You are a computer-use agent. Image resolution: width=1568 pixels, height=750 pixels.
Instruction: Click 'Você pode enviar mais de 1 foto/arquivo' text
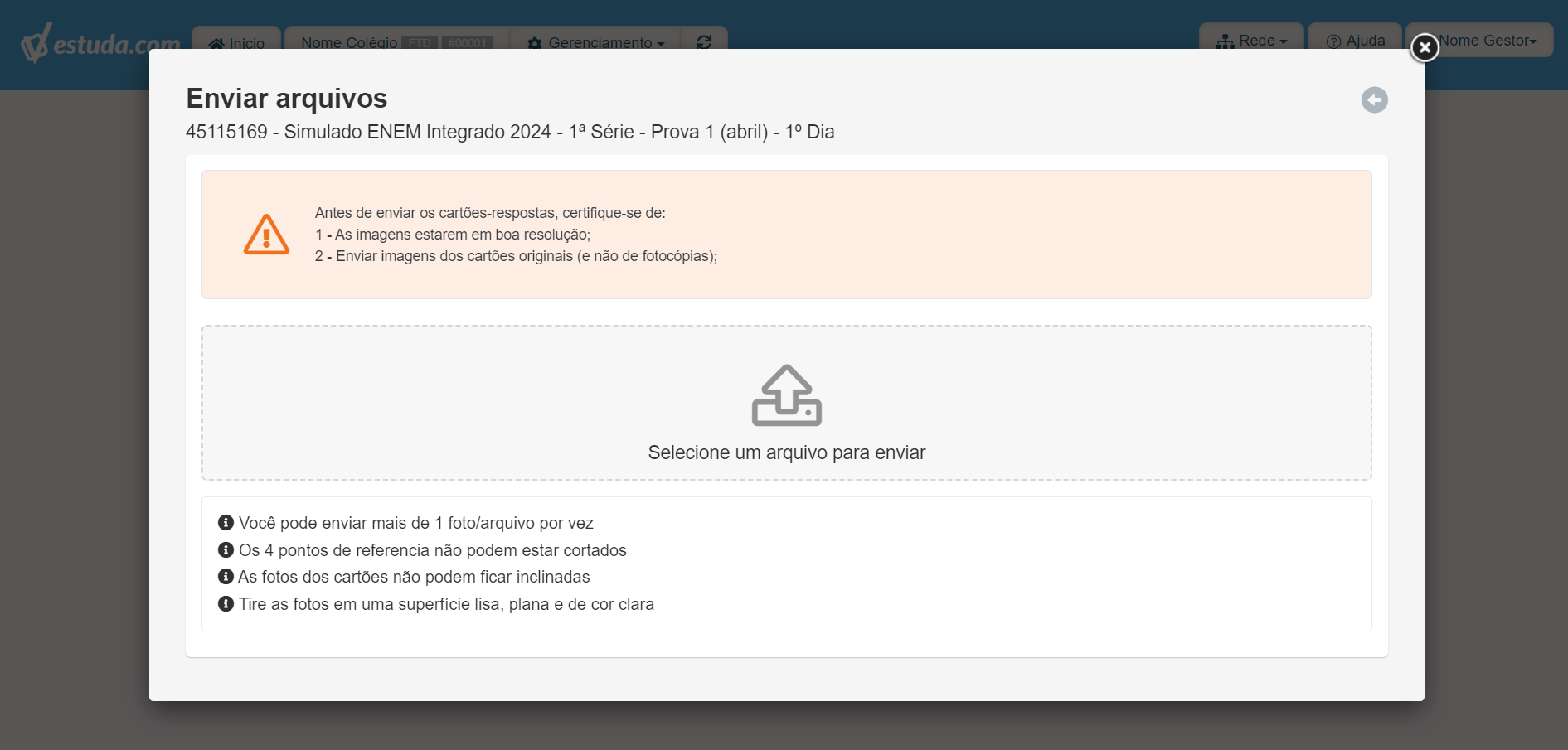coord(416,523)
